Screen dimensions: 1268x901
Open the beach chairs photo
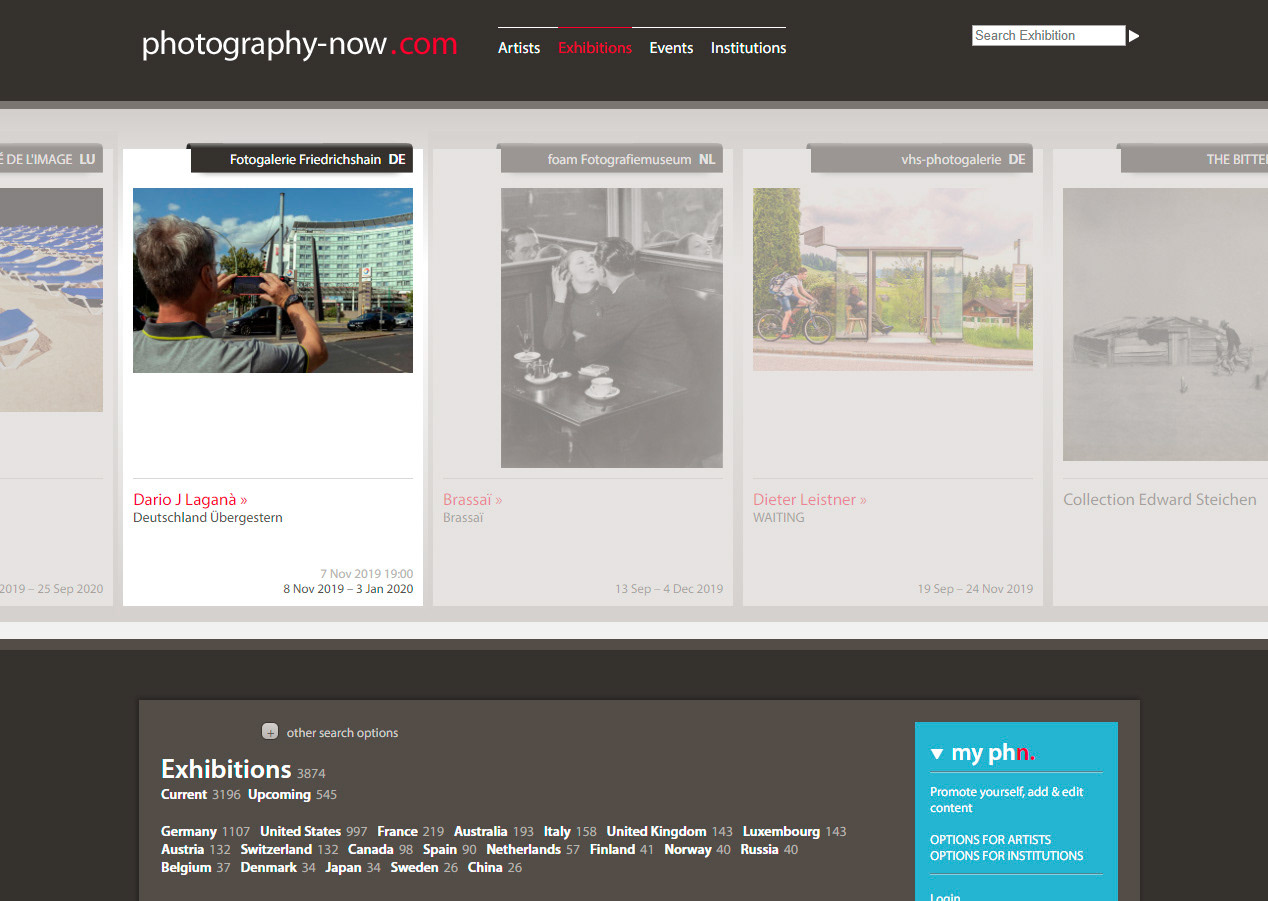51,300
